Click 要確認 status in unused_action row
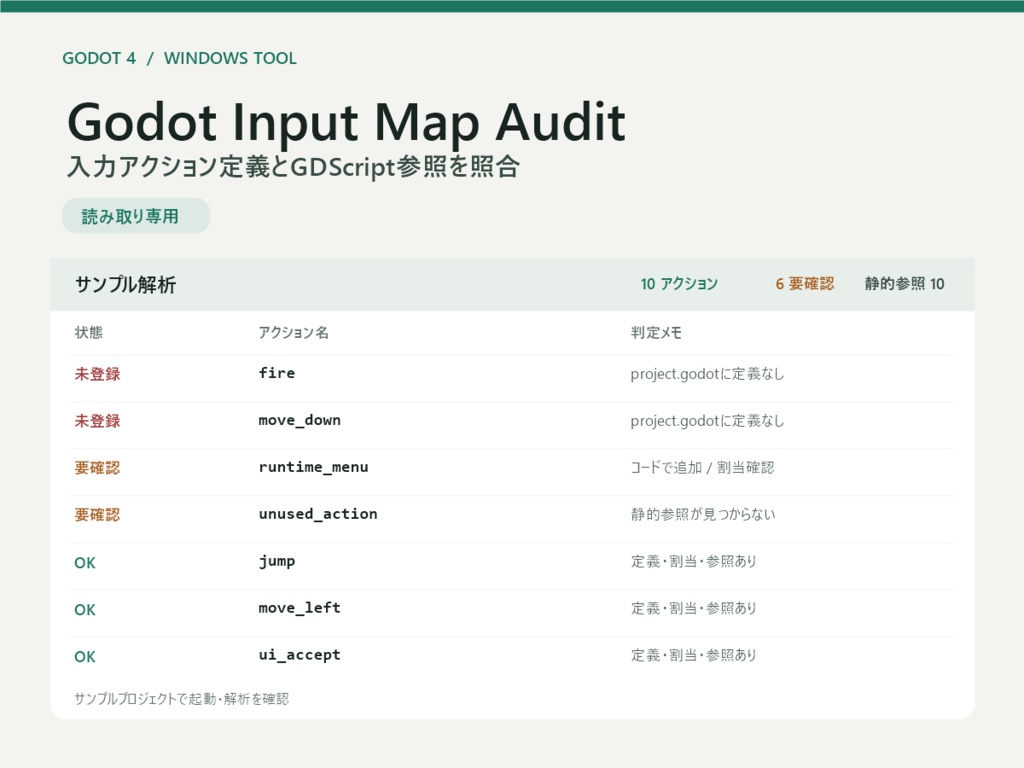The height and width of the screenshot is (768, 1024). (97, 515)
